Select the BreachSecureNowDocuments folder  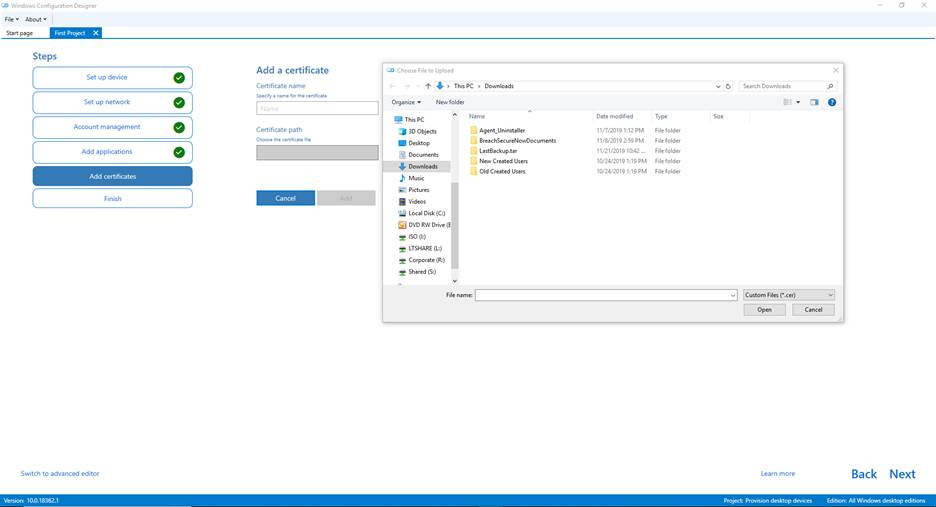[x=517, y=140]
